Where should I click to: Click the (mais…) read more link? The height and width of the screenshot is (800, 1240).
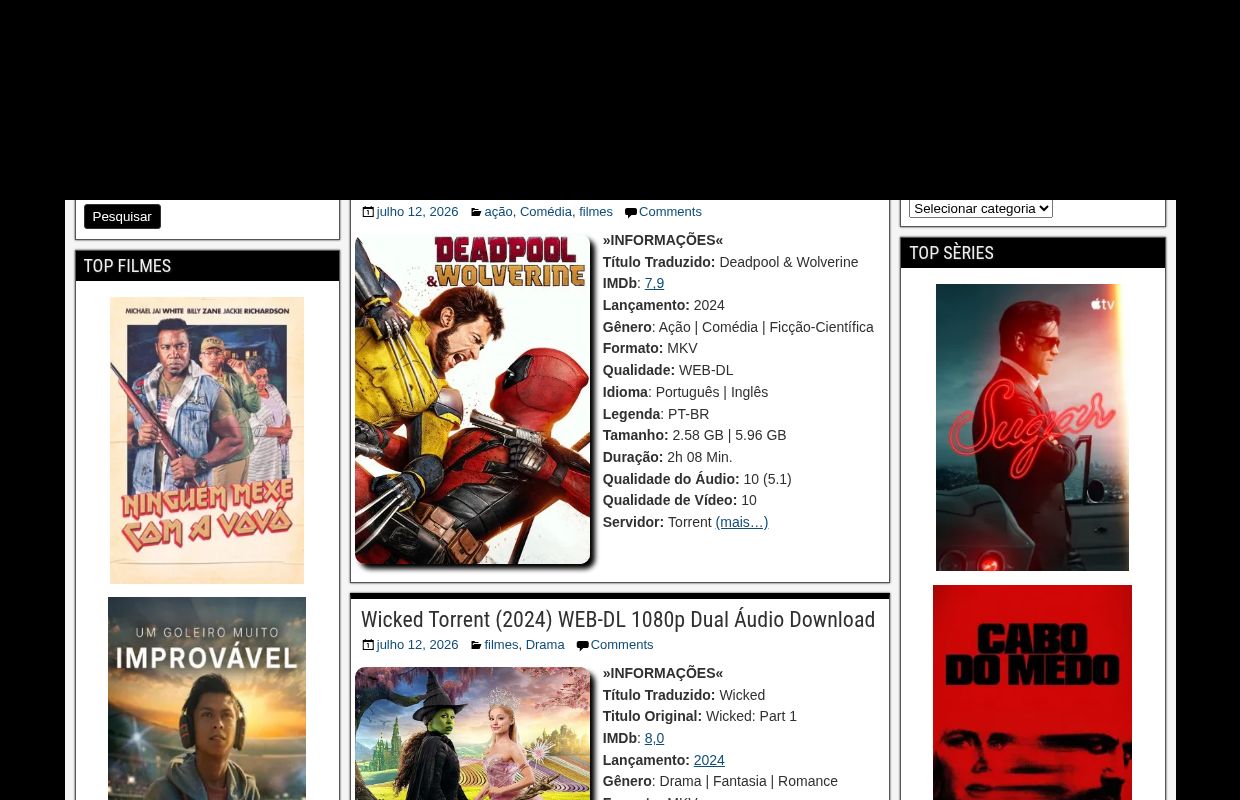click(x=741, y=522)
